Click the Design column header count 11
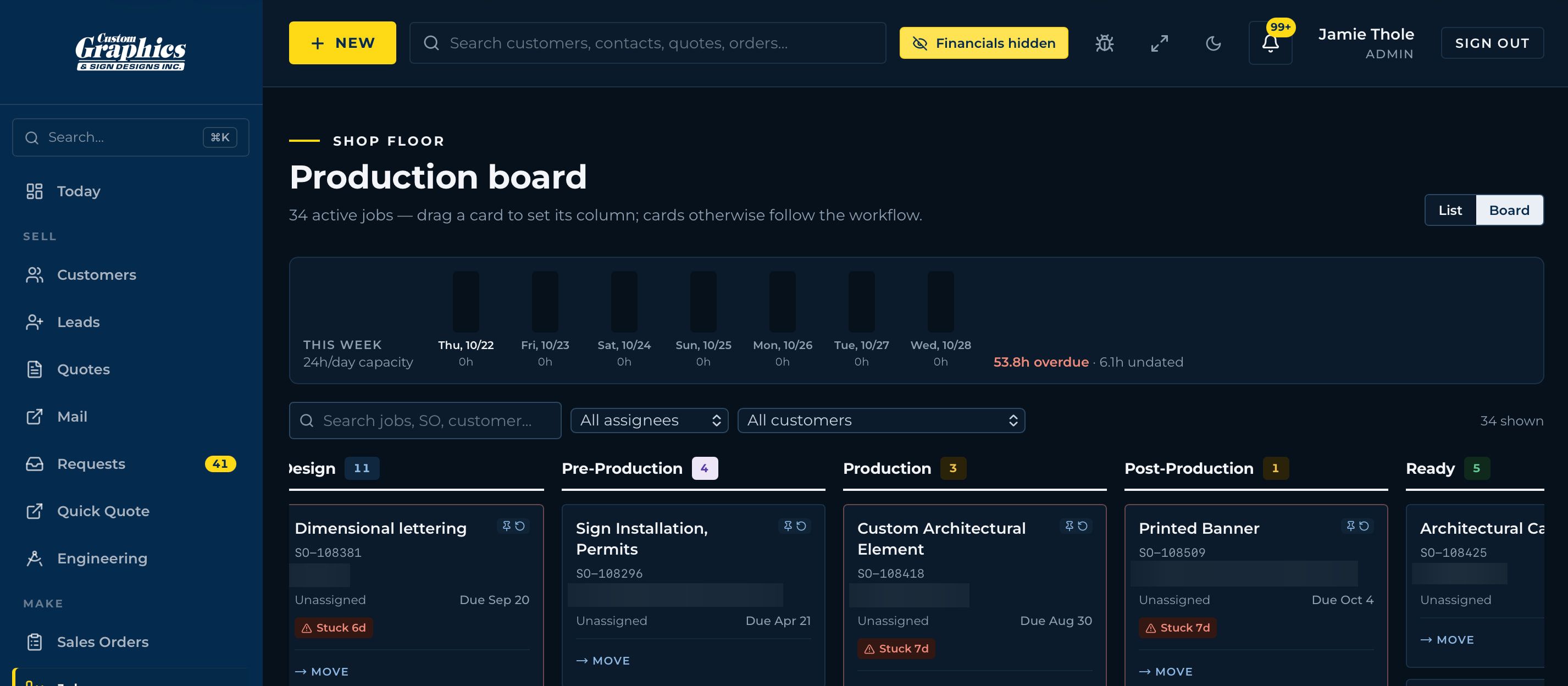 pyautogui.click(x=362, y=469)
